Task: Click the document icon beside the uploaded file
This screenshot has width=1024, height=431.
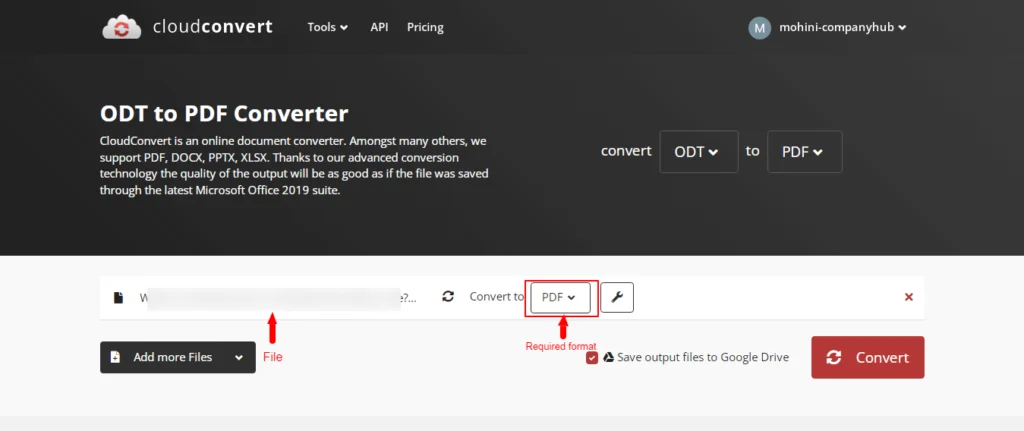Action: coord(118,297)
